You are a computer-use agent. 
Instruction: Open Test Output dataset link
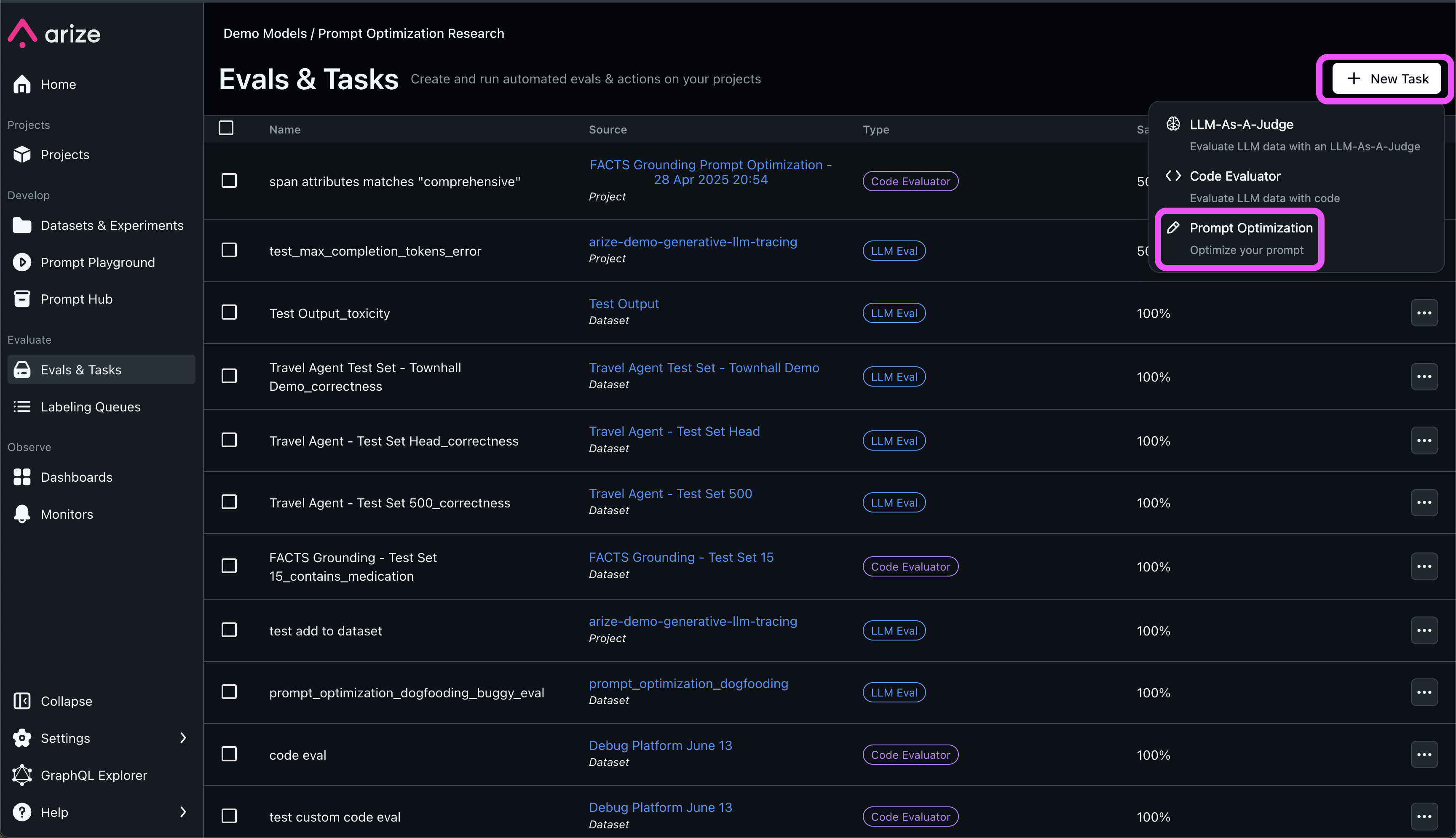pos(624,303)
